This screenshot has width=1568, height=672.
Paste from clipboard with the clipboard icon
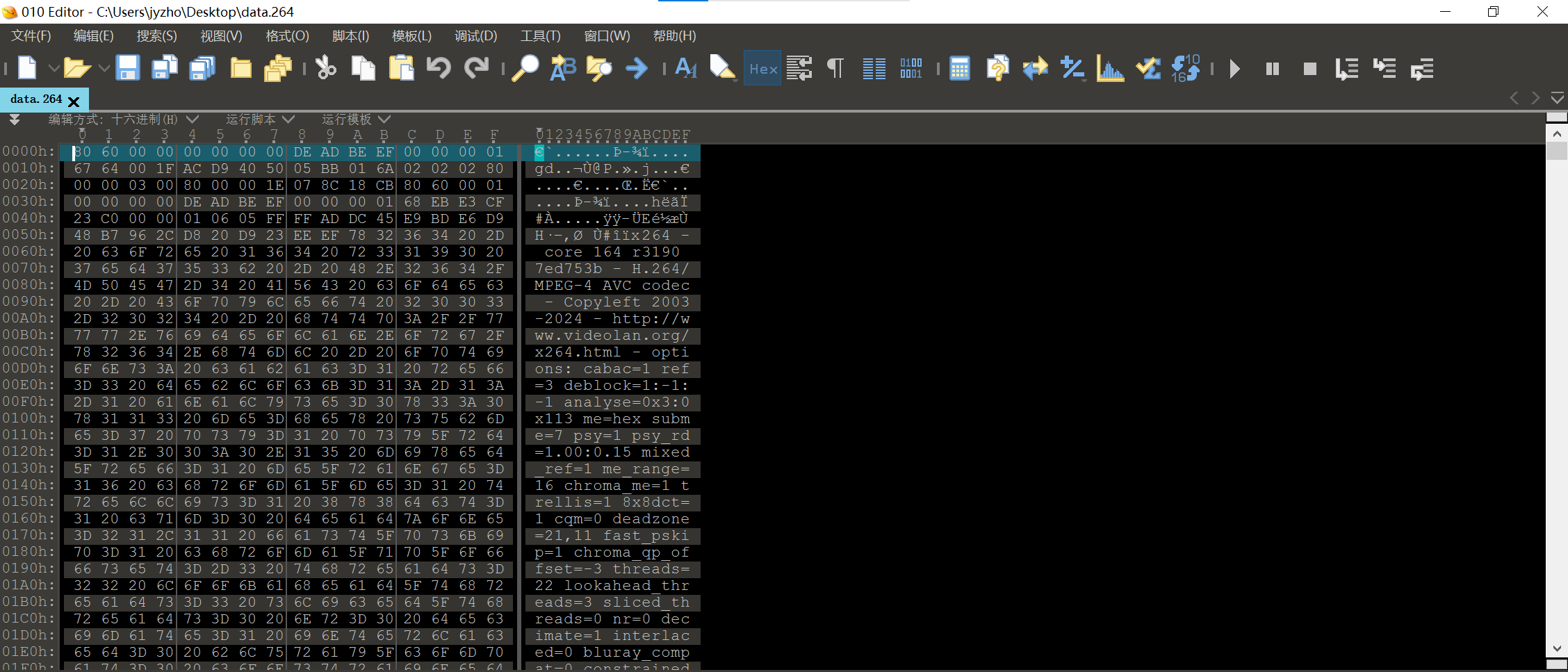tap(401, 68)
